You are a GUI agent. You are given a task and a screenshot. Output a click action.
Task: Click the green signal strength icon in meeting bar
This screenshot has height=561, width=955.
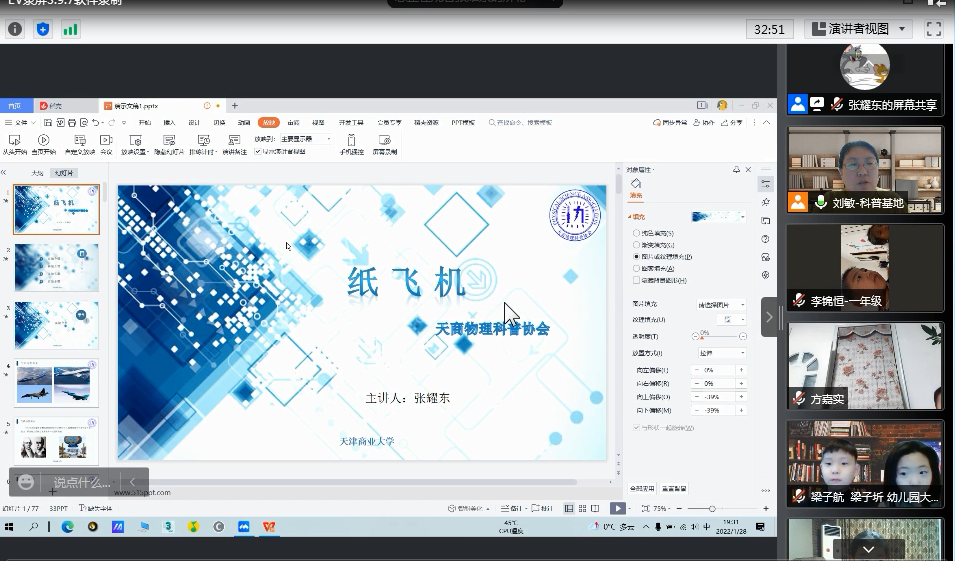(71, 29)
